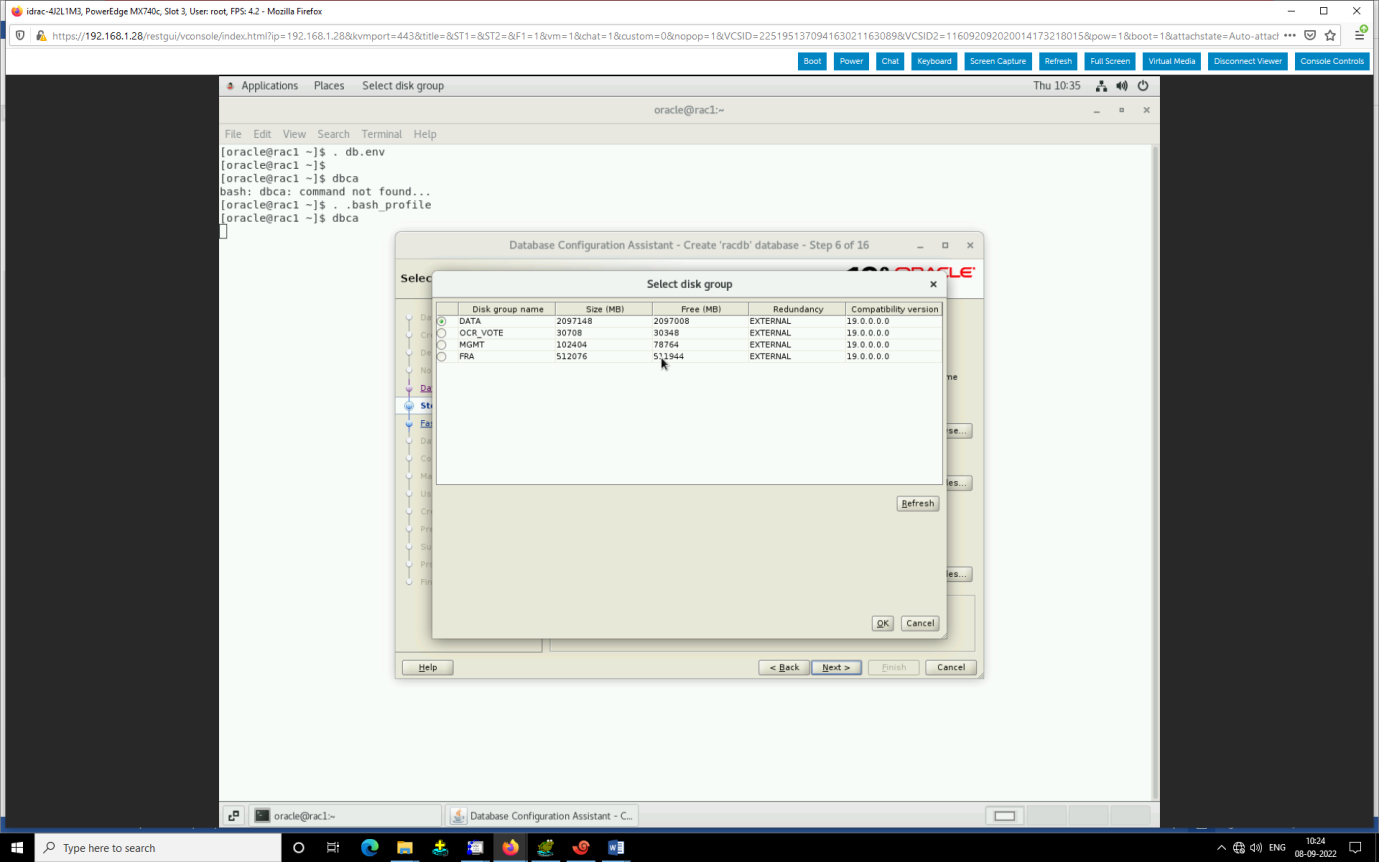Take an iDRAC Screen Capture
This screenshot has height=862, width=1379.
[998, 61]
